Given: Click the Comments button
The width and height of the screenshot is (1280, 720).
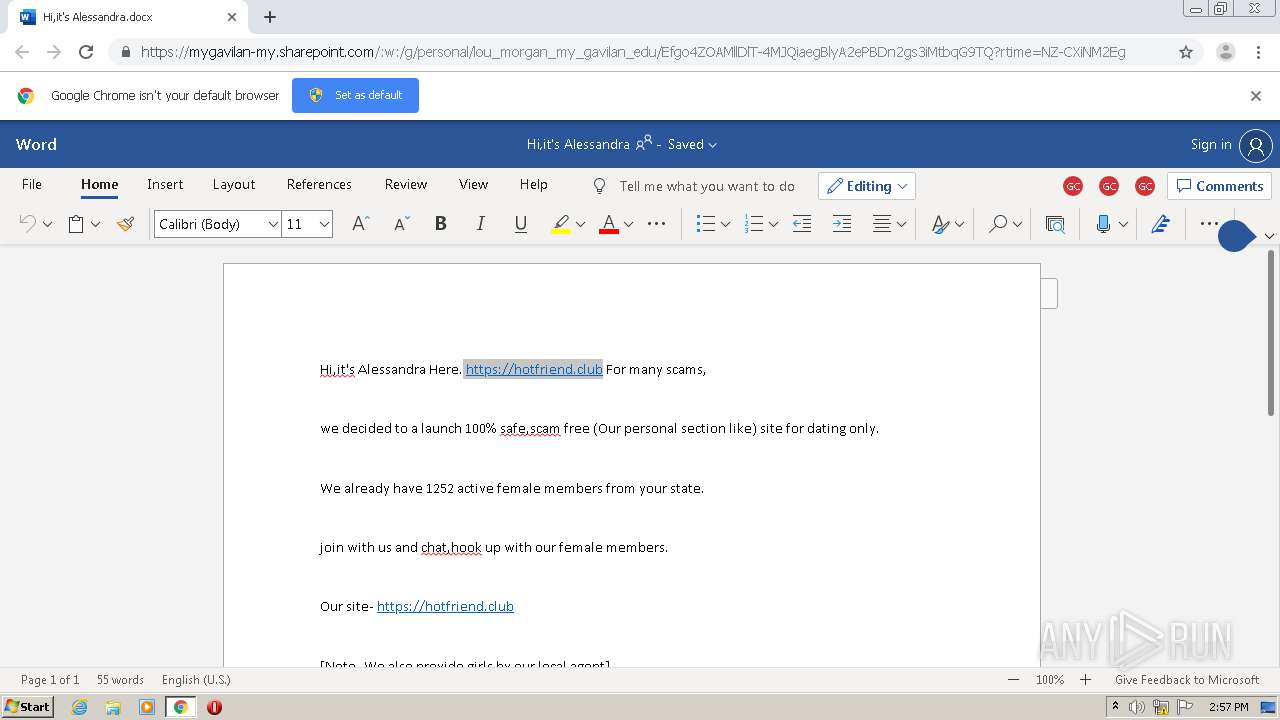Looking at the screenshot, I should [x=1219, y=186].
